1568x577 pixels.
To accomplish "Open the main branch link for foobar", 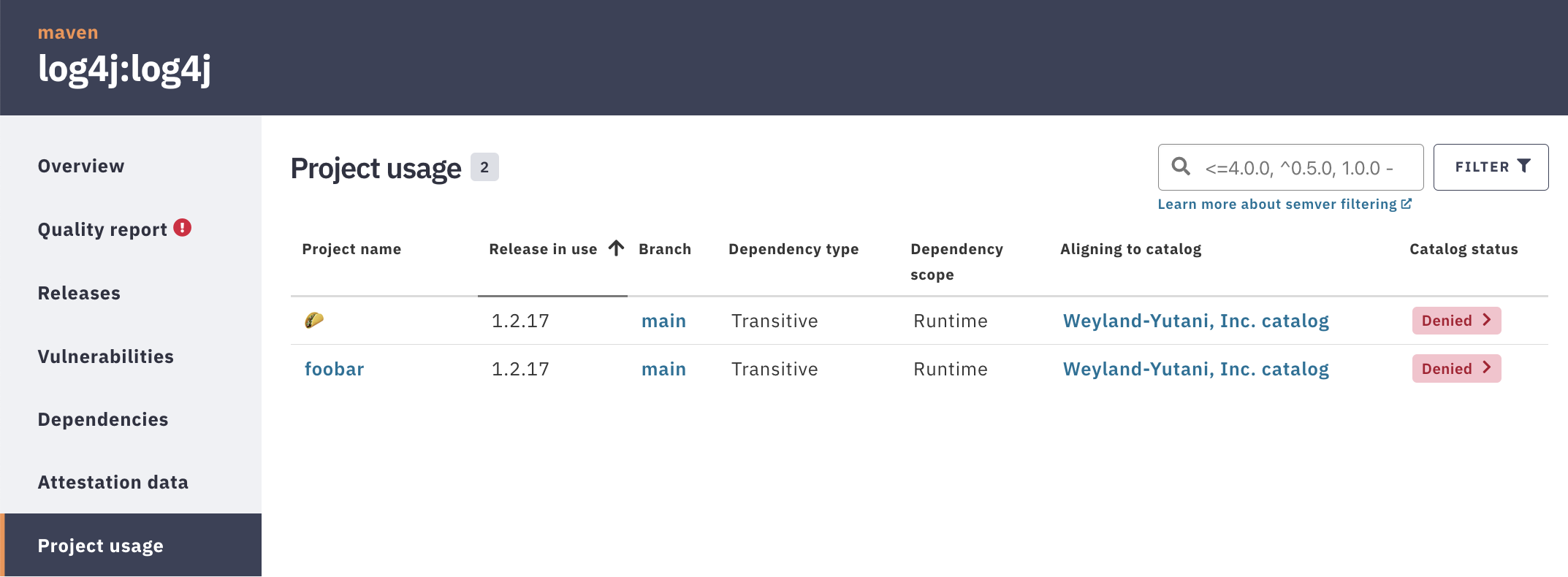I will tap(663, 369).
